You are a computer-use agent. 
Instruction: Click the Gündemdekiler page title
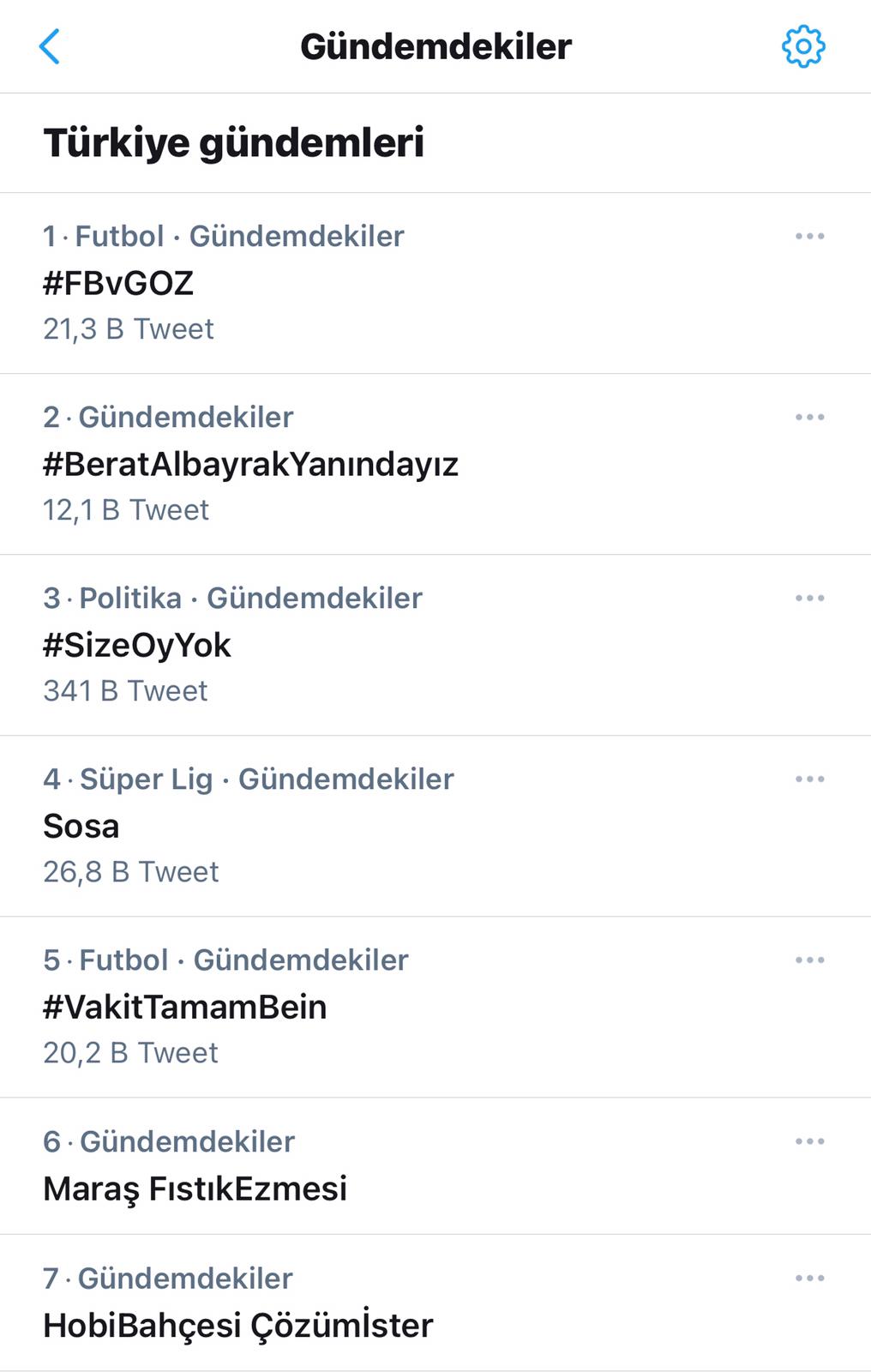pos(435,46)
